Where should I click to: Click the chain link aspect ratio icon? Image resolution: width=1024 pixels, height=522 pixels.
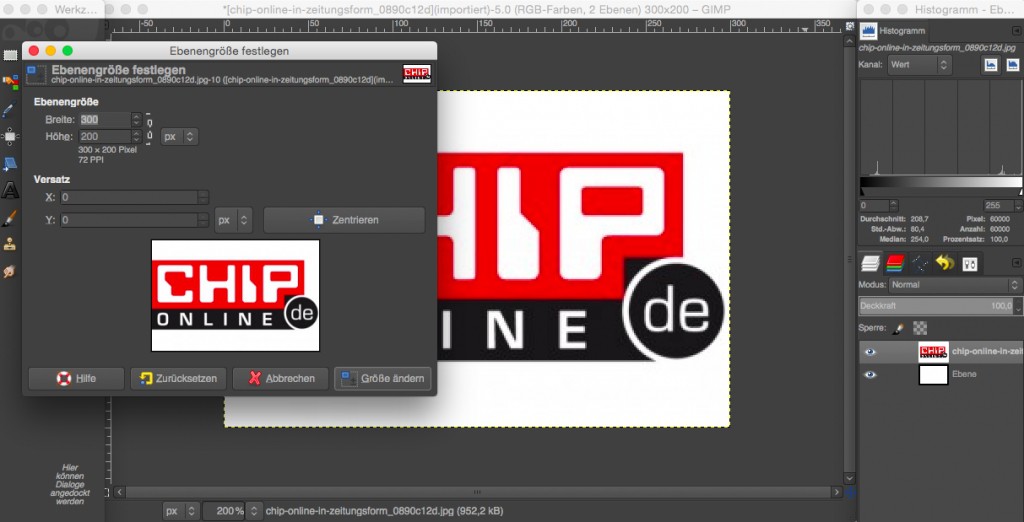click(149, 128)
